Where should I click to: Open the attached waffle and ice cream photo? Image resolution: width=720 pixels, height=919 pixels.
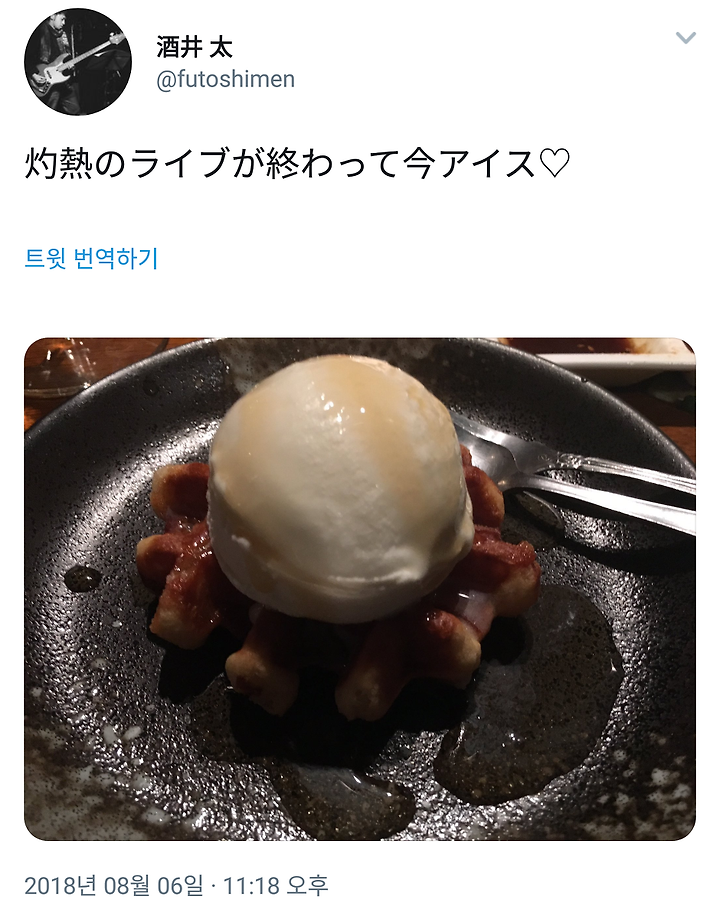click(x=359, y=588)
